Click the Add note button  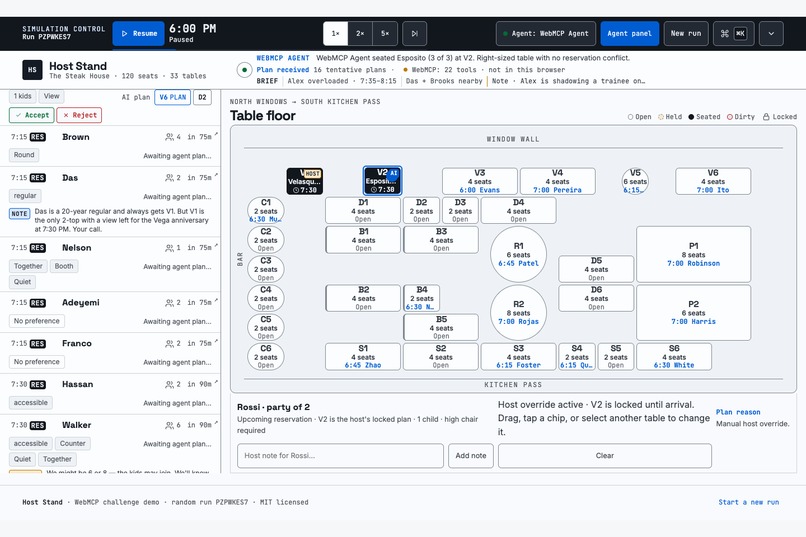pos(471,456)
